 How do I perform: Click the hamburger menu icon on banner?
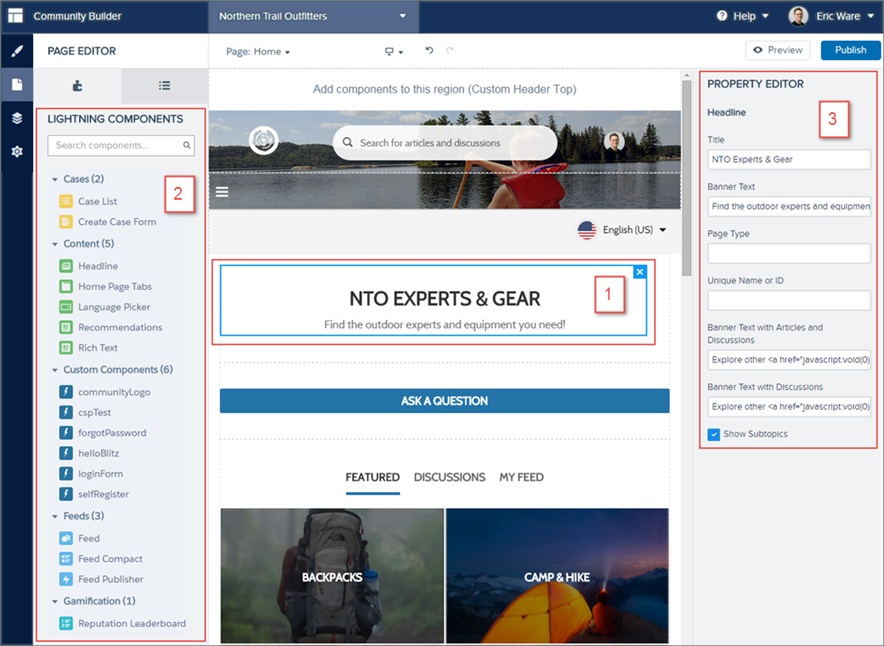pyautogui.click(x=222, y=192)
